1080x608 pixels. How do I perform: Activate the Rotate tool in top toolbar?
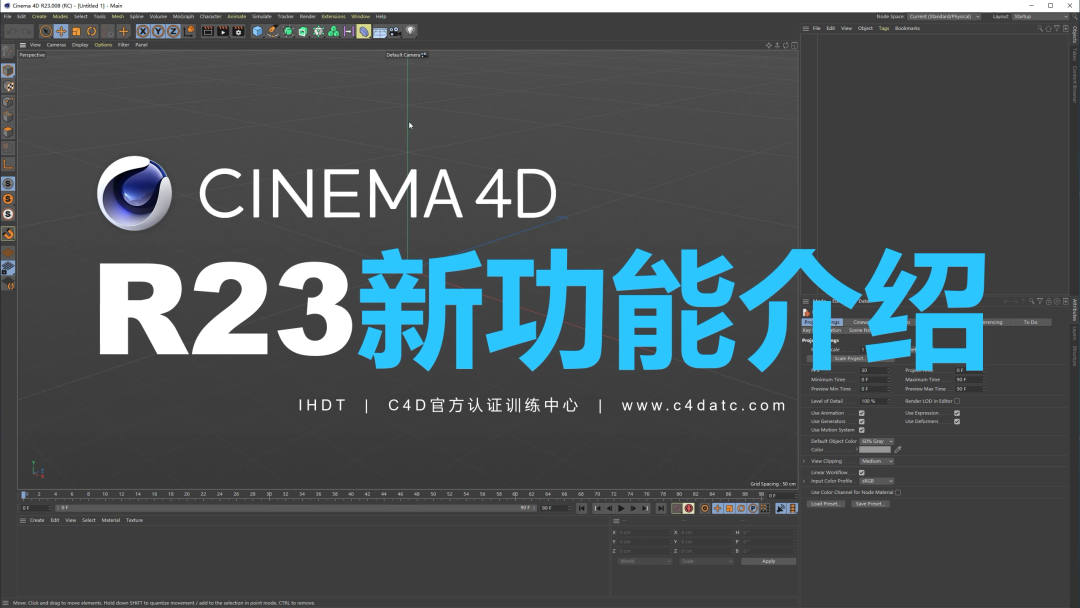point(91,31)
